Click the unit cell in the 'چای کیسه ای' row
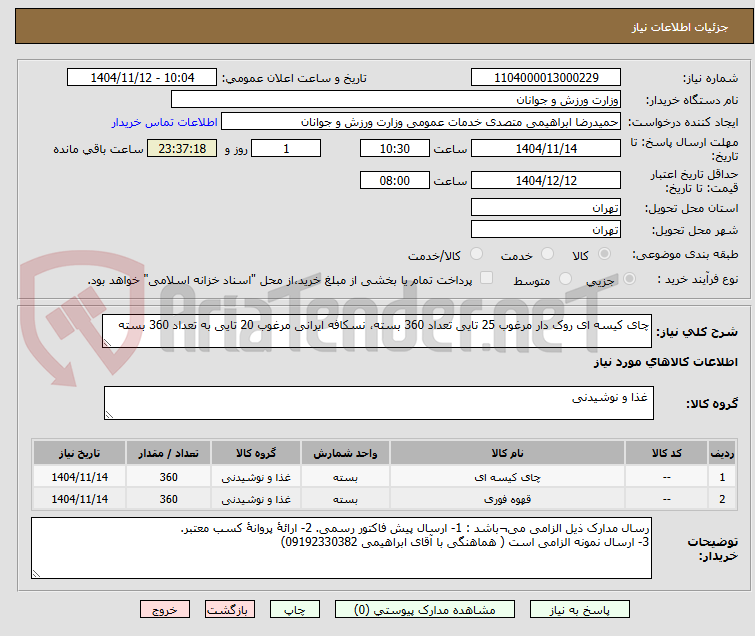The height and width of the screenshot is (636, 755). pos(345,477)
